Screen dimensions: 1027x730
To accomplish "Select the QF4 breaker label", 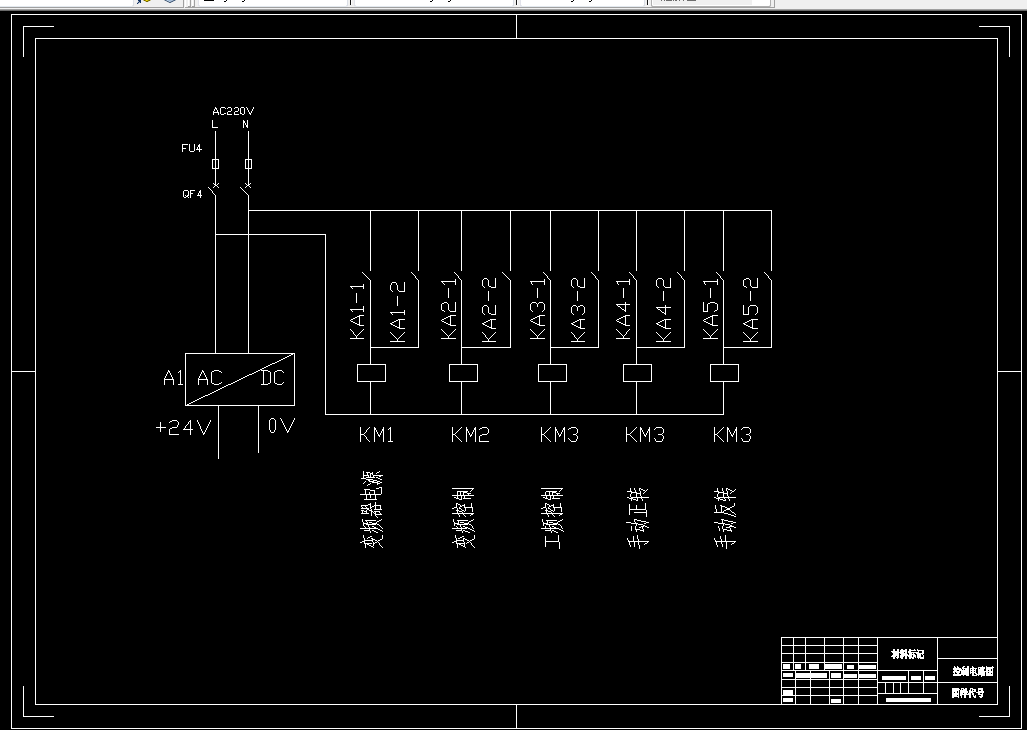I will coord(192,194).
